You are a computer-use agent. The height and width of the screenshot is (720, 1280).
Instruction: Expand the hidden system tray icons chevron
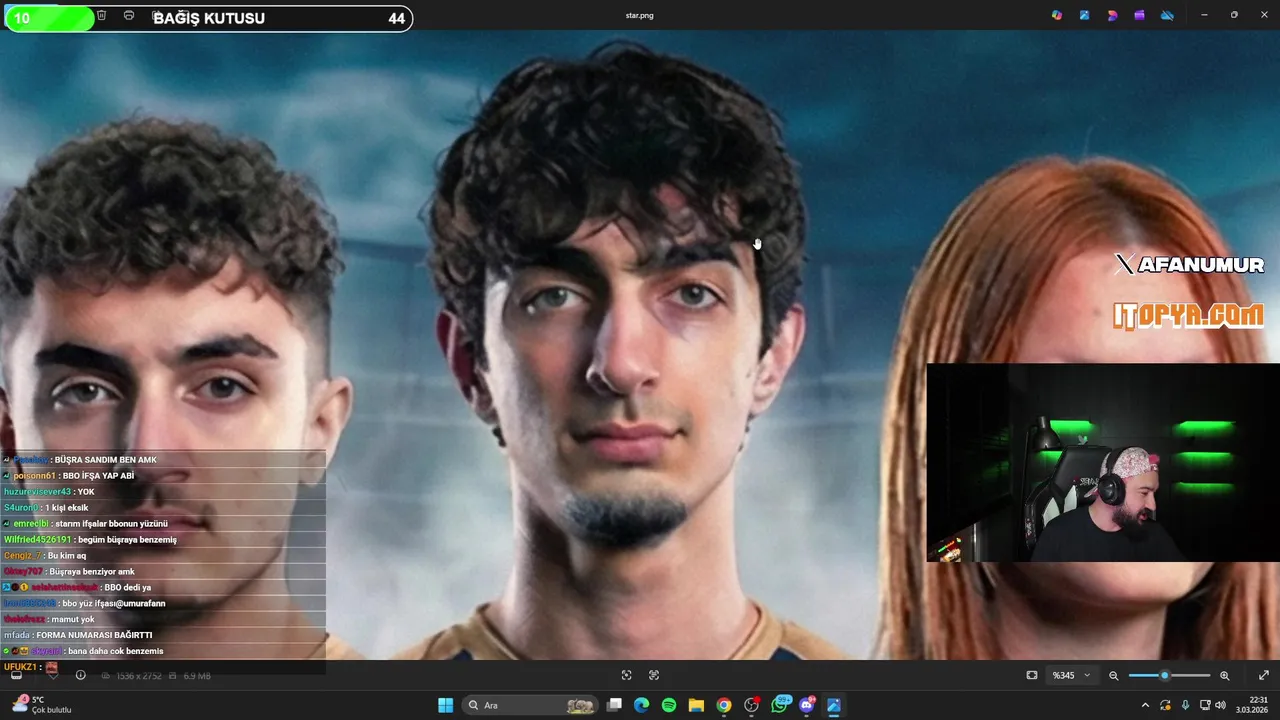[x=1145, y=705]
